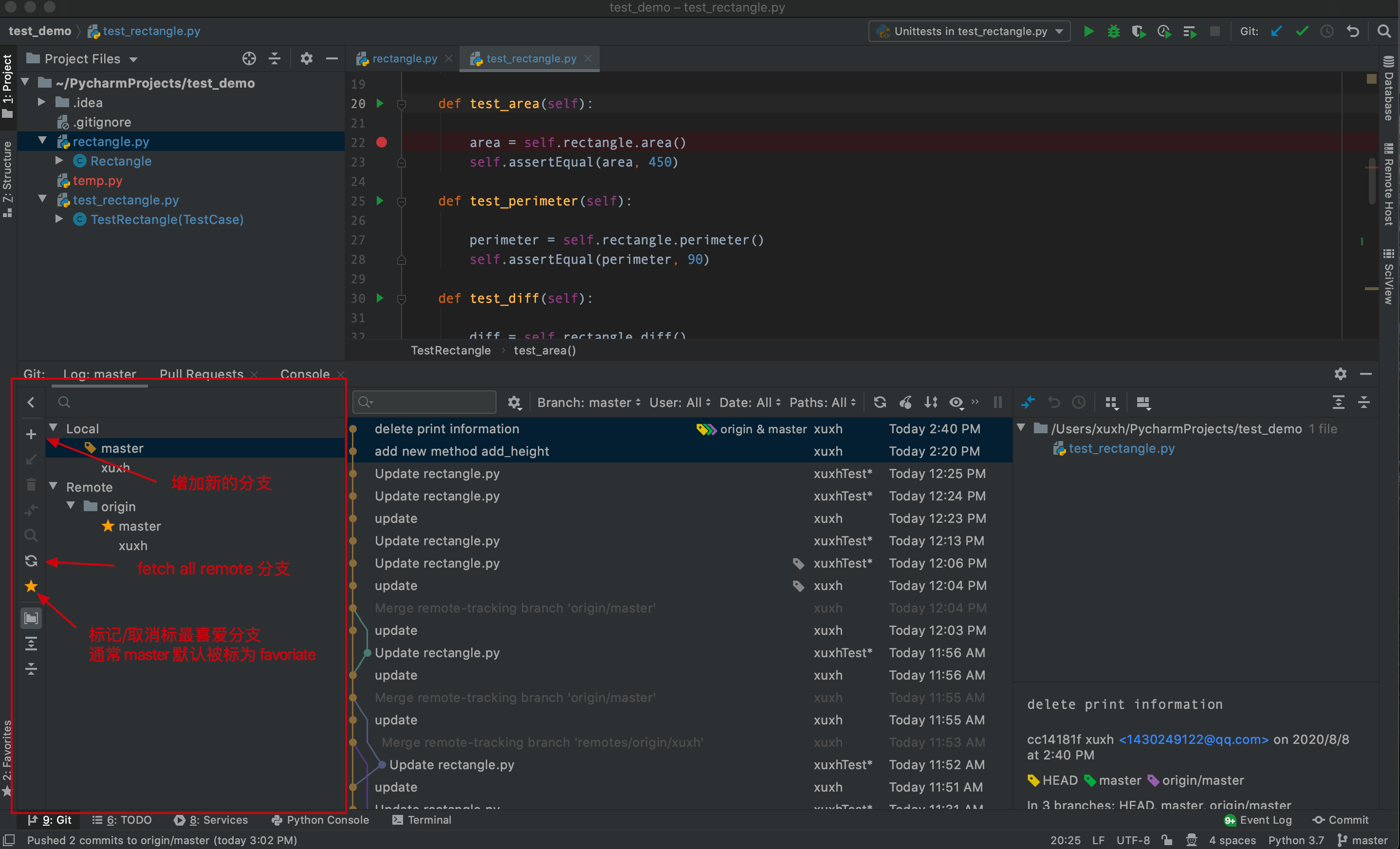
Task: Toggle favorite branch star icon
Action: click(31, 586)
